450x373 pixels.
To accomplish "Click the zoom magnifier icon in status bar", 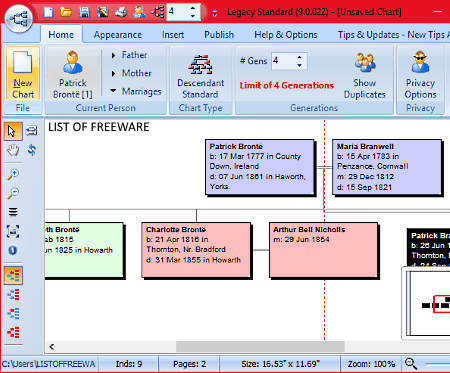I will pos(411,364).
